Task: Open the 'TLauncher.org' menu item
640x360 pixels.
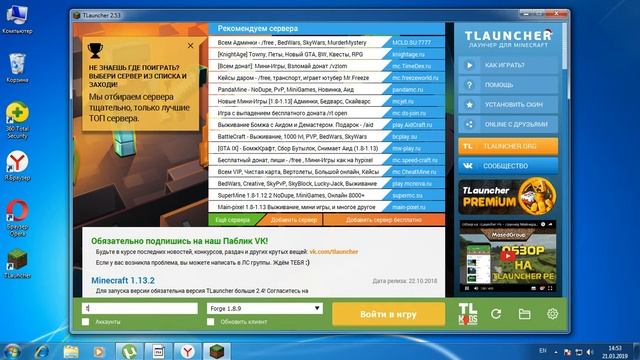Action: [508, 146]
